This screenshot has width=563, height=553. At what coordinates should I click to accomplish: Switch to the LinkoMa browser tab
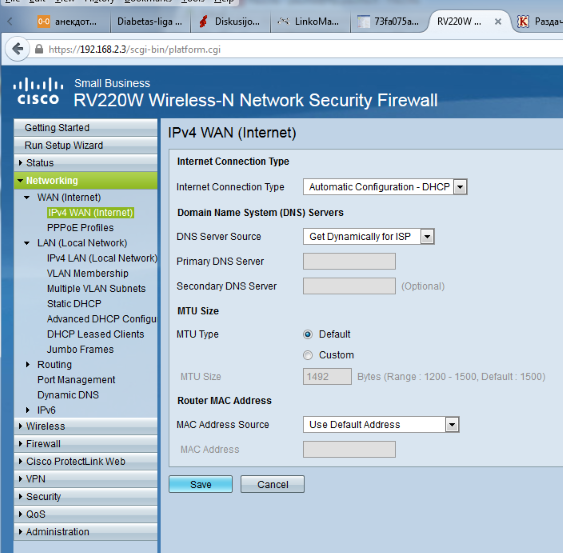coord(310,22)
